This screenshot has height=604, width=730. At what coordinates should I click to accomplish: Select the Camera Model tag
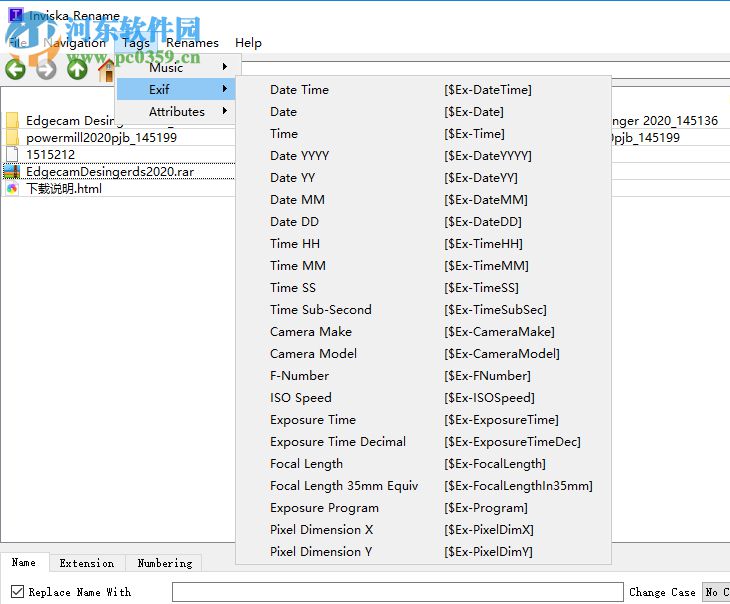pos(423,353)
